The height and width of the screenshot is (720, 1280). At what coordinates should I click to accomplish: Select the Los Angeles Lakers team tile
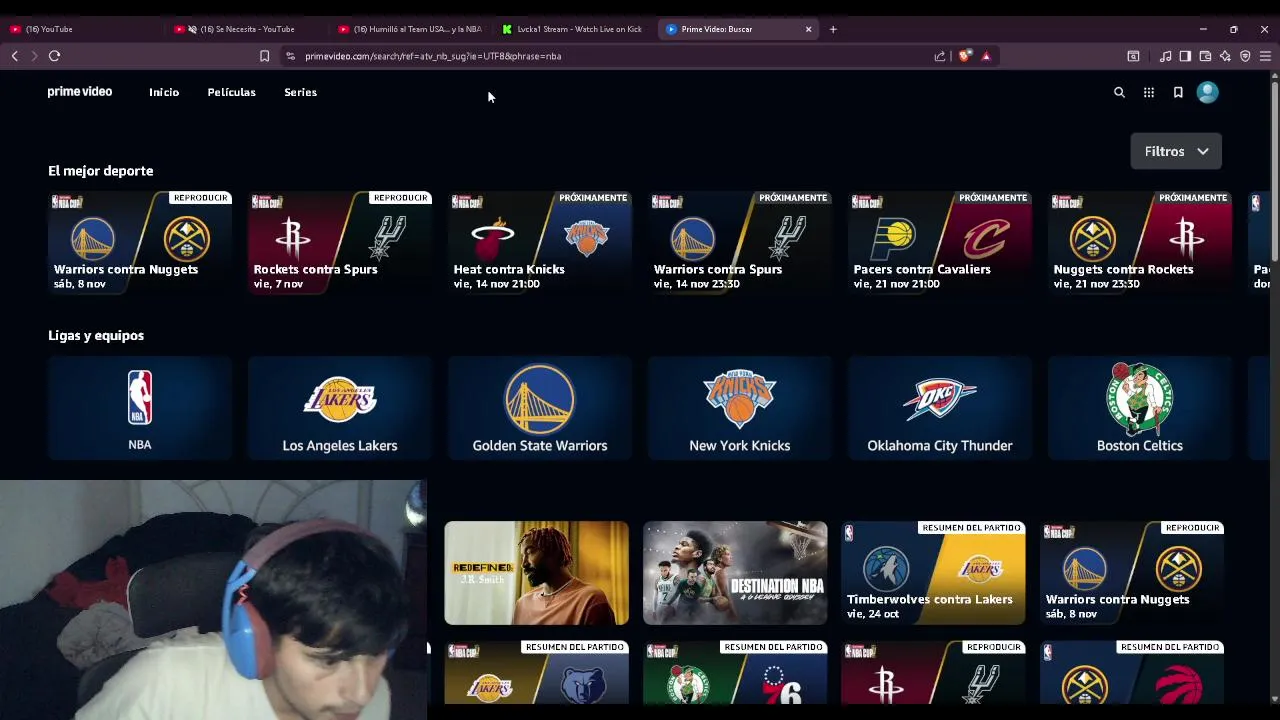(x=340, y=408)
